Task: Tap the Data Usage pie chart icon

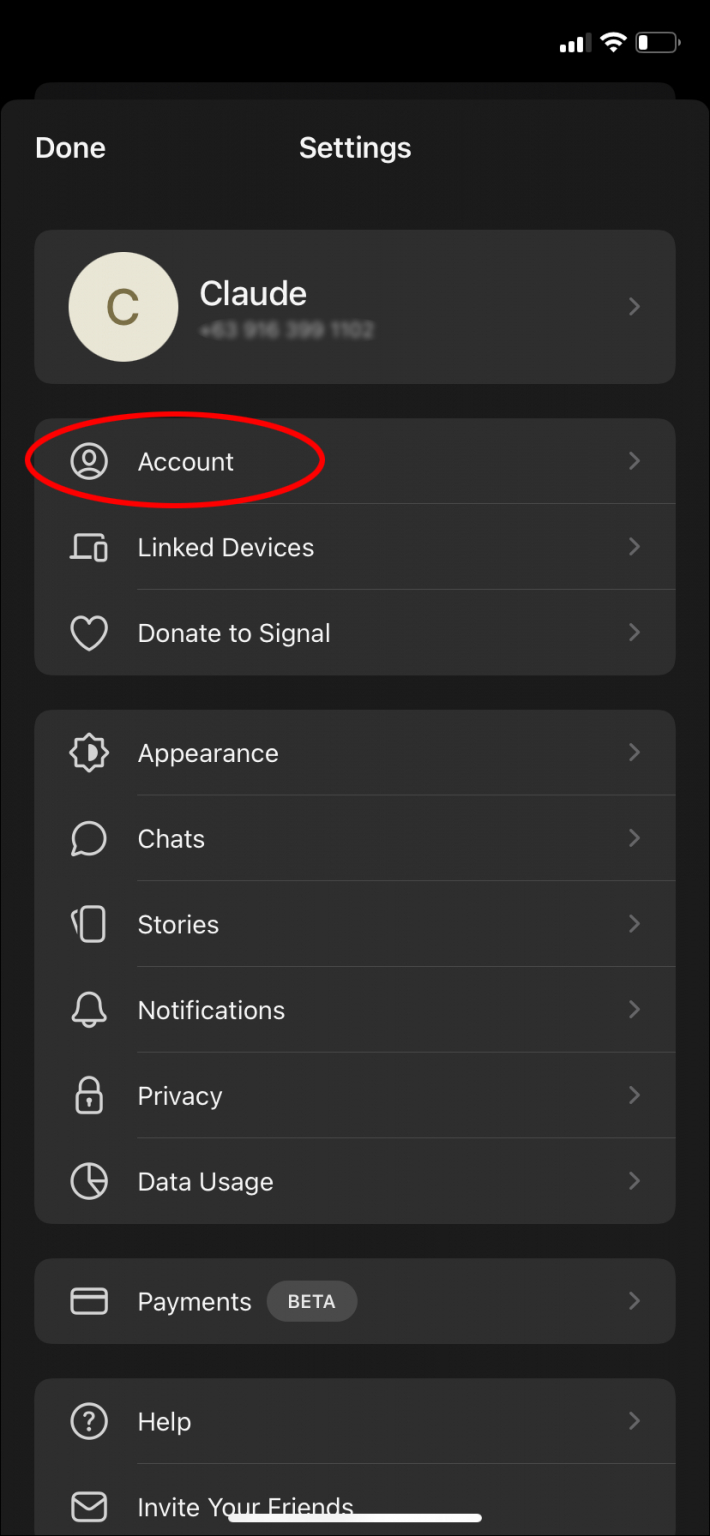Action: [89, 1181]
